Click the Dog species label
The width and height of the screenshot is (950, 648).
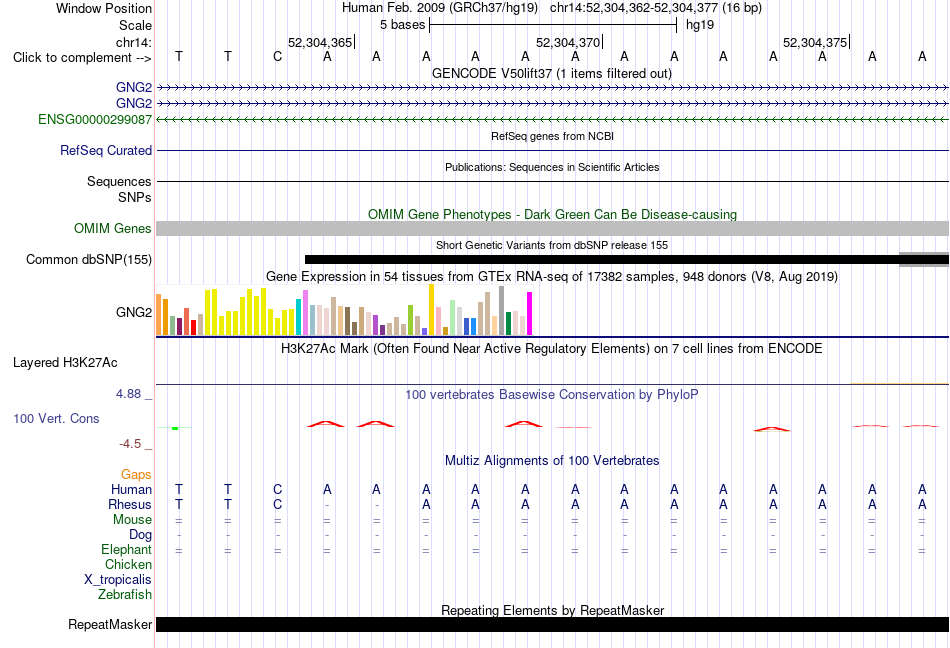coord(140,535)
